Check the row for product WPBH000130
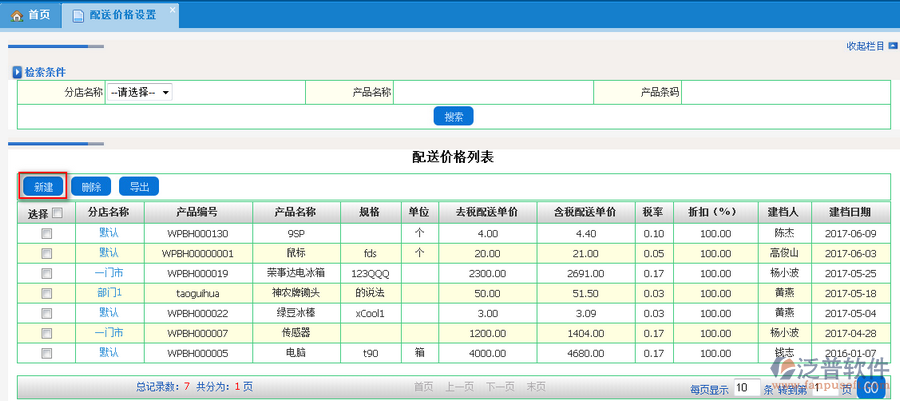 [46, 233]
